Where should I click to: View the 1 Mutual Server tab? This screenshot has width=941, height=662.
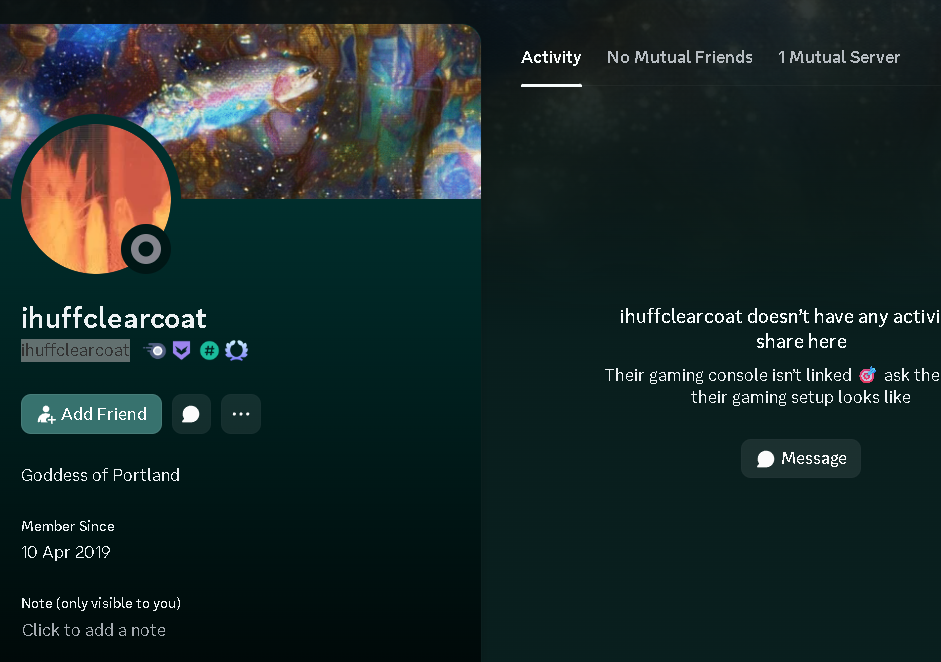pyautogui.click(x=839, y=57)
